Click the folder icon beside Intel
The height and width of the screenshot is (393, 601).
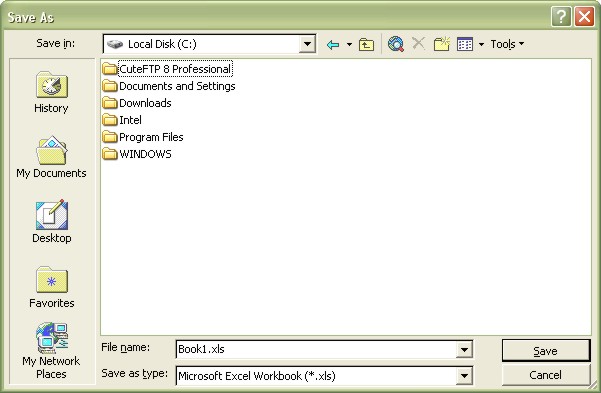point(110,120)
